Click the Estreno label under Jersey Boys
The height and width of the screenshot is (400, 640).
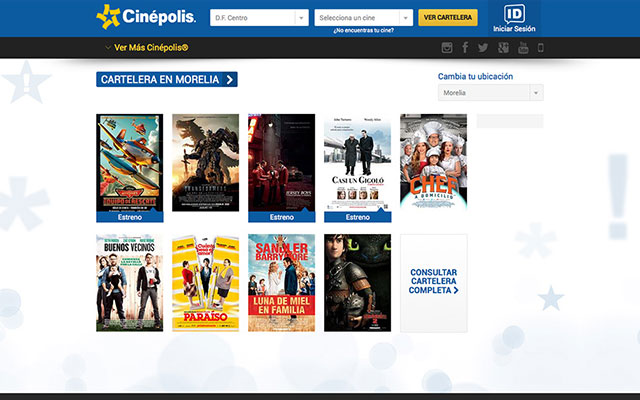282,217
